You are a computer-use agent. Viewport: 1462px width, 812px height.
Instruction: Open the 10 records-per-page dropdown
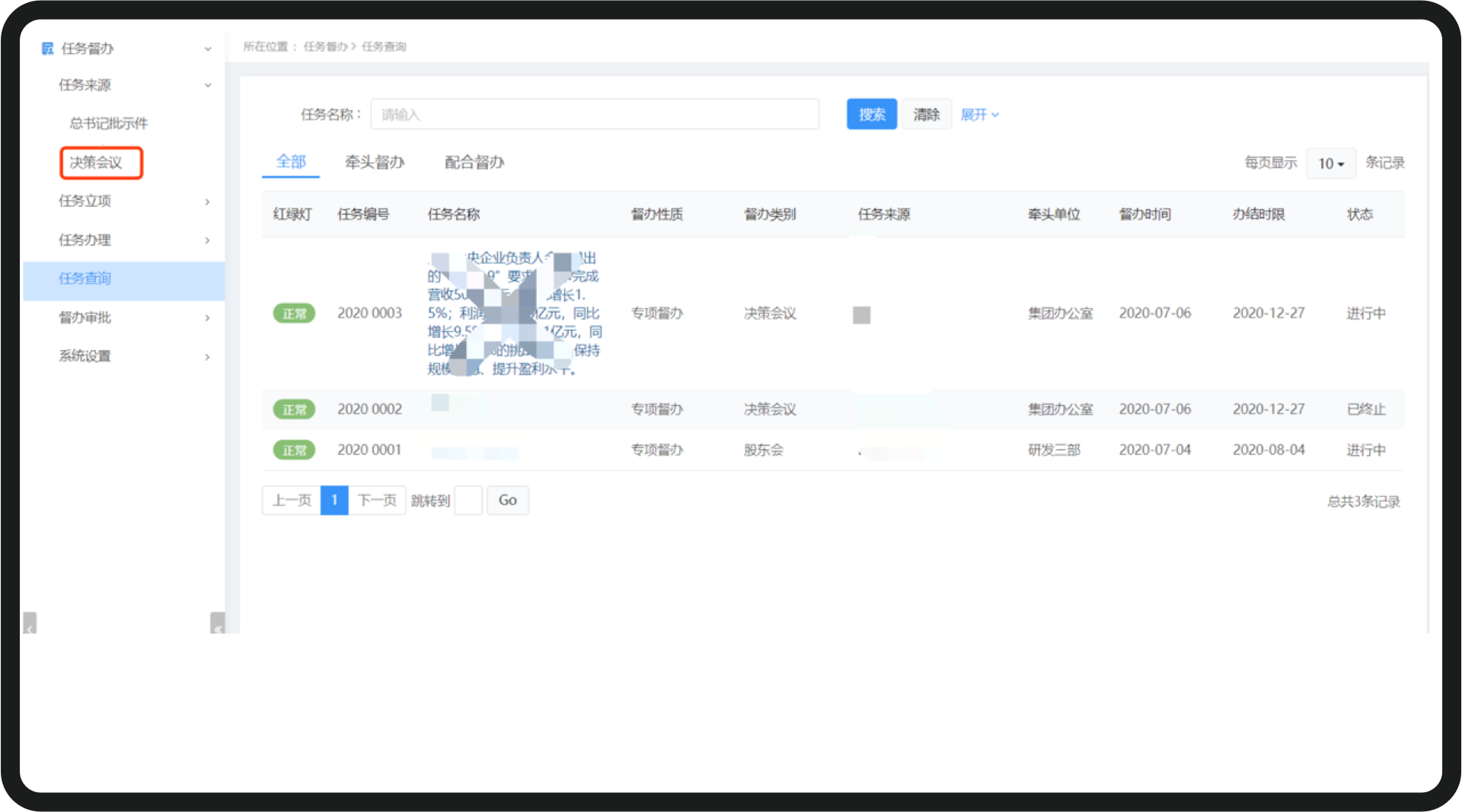pyautogui.click(x=1331, y=164)
